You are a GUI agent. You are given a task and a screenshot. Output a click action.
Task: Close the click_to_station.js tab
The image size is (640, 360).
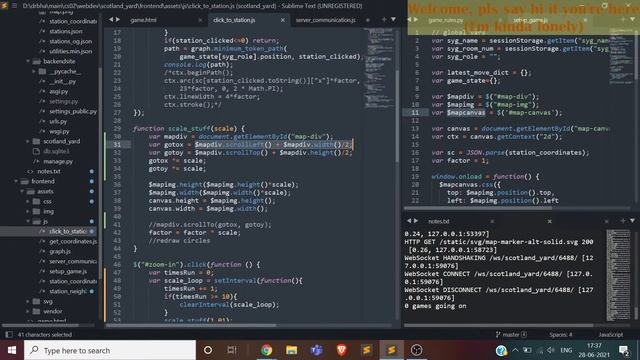point(282,20)
